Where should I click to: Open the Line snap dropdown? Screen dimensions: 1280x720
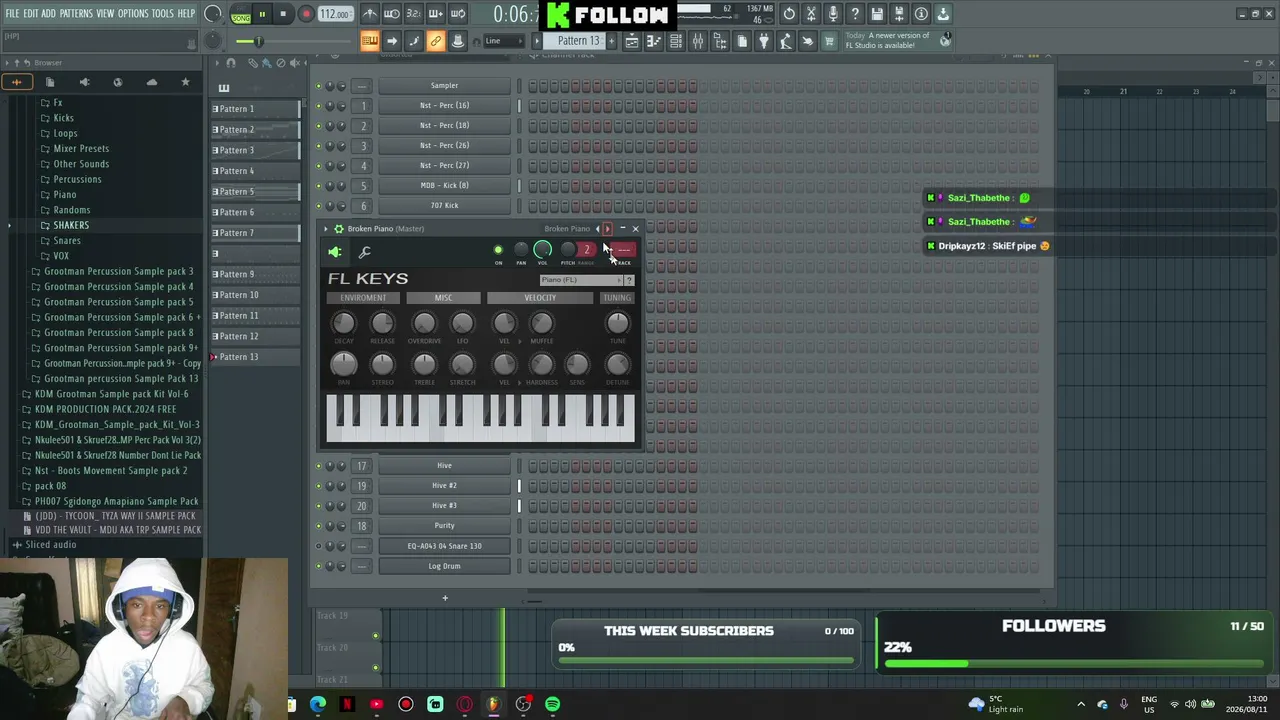[x=504, y=41]
